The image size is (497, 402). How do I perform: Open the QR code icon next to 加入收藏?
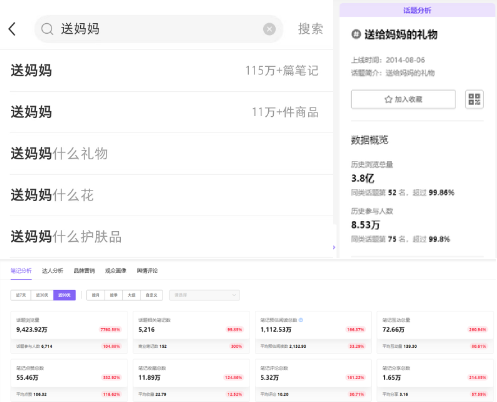[474, 99]
